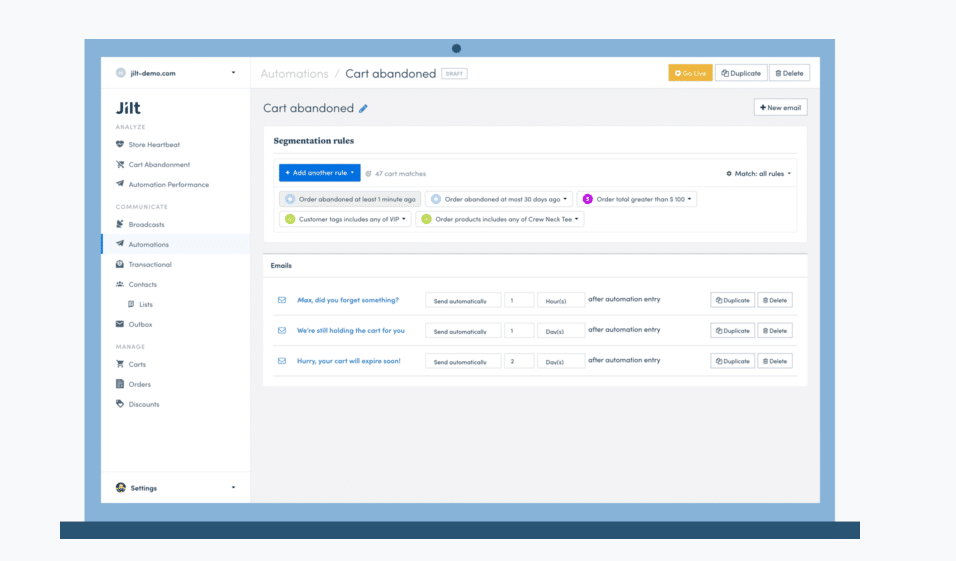Expand the Match: all rules dropdown
The width and height of the screenshot is (956, 561).
(x=758, y=174)
